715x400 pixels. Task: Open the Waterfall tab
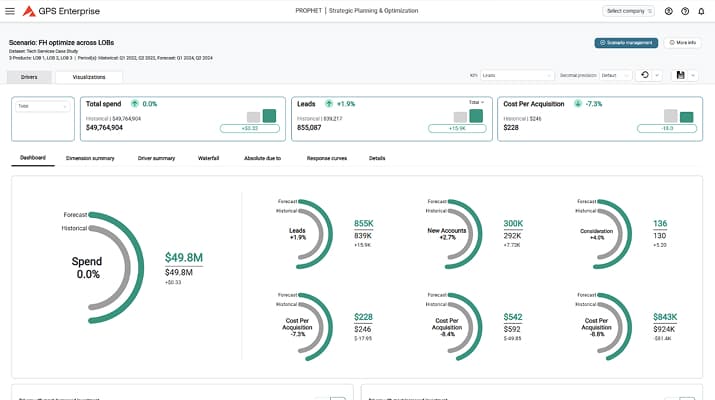pos(208,158)
